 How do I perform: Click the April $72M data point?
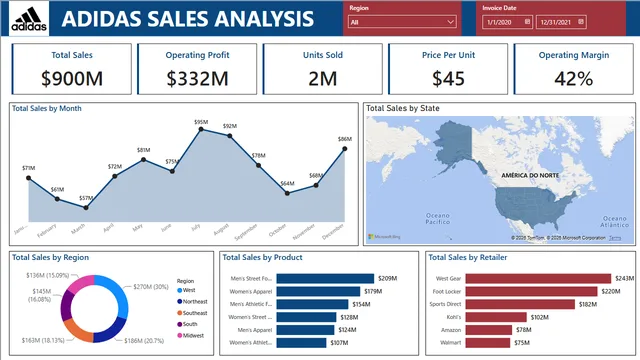pos(115,176)
